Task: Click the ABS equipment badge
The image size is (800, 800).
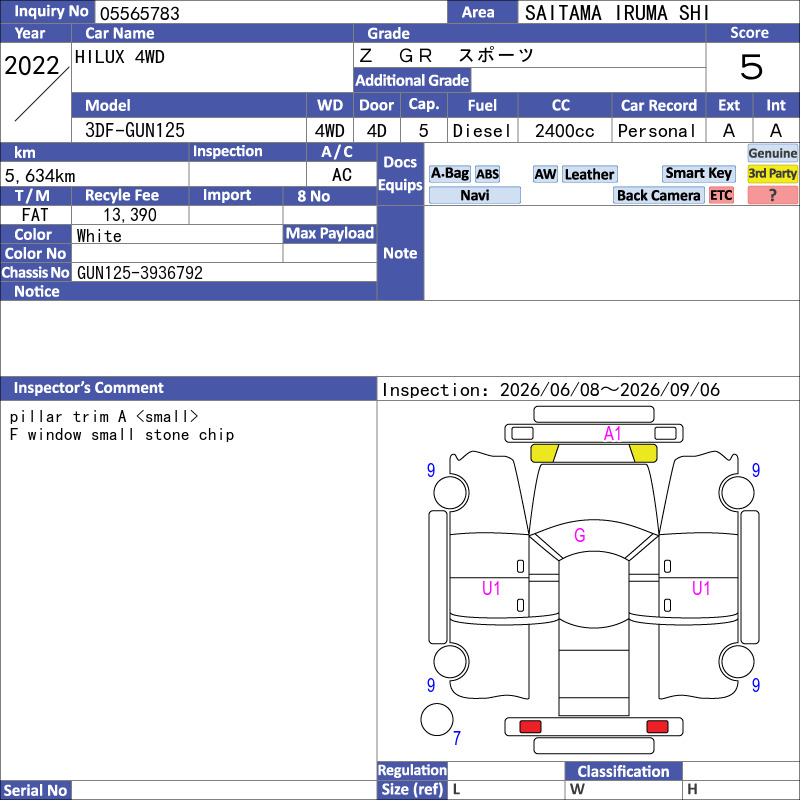Action: coord(487,174)
